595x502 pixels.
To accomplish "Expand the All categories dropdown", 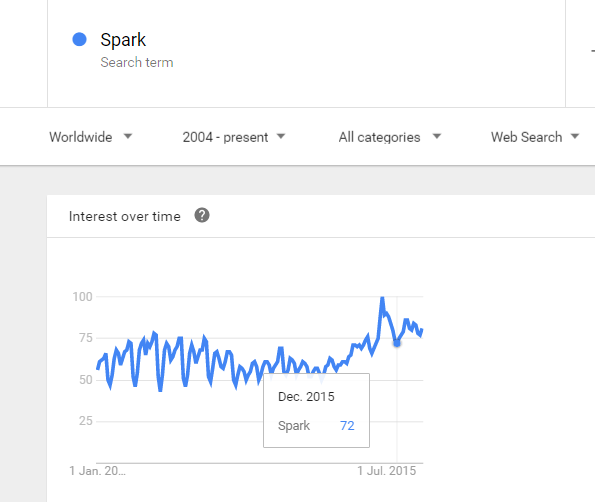I will [390, 137].
